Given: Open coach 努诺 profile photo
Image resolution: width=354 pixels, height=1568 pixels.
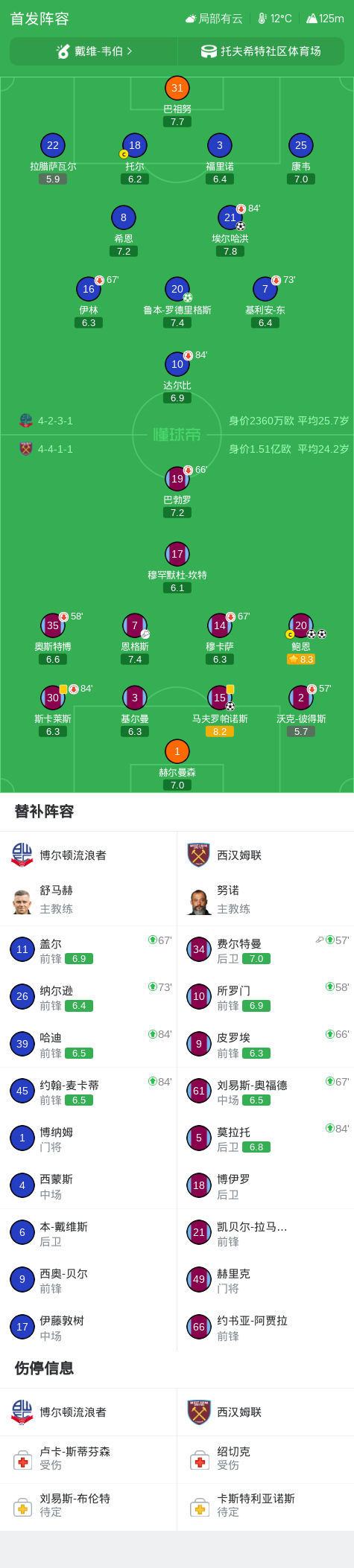Looking at the screenshot, I should click(199, 901).
